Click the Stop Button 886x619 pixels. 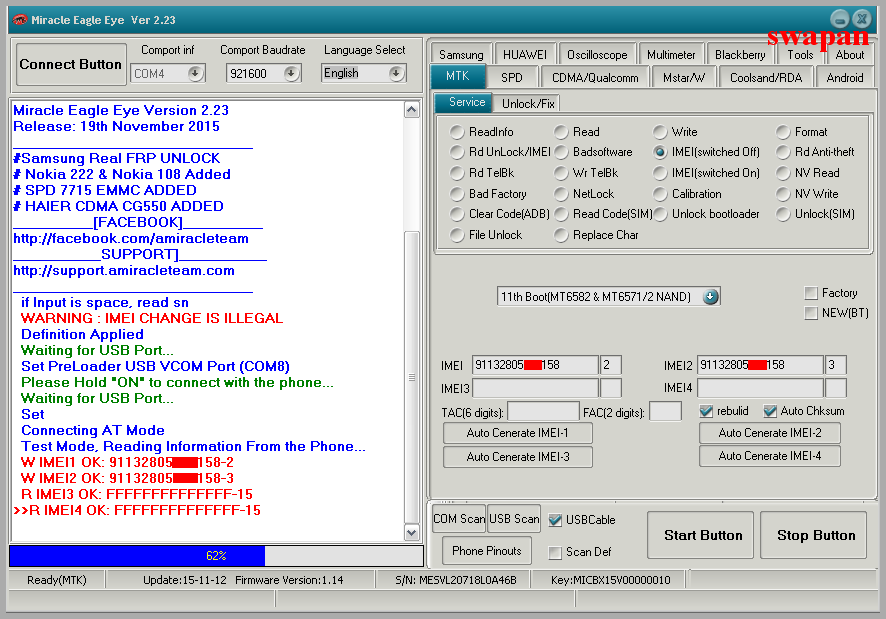814,535
